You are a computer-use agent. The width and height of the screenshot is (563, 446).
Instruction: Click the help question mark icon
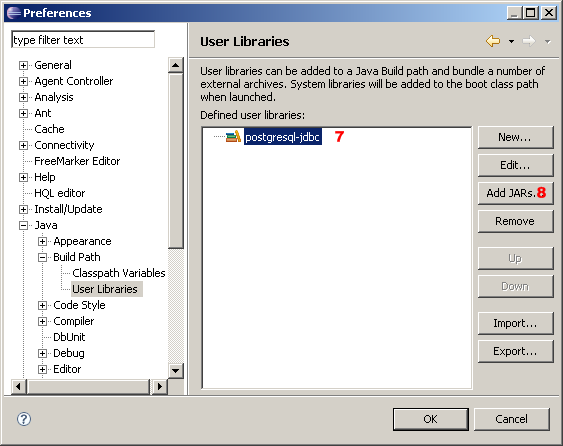[x=24, y=419]
